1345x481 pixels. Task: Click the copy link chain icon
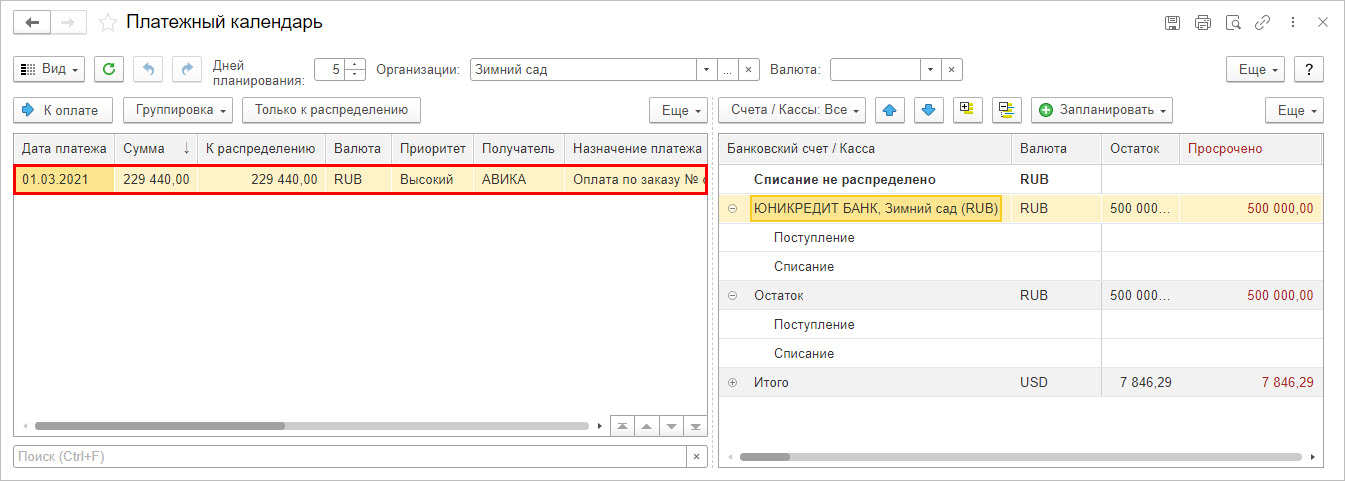pos(1263,22)
